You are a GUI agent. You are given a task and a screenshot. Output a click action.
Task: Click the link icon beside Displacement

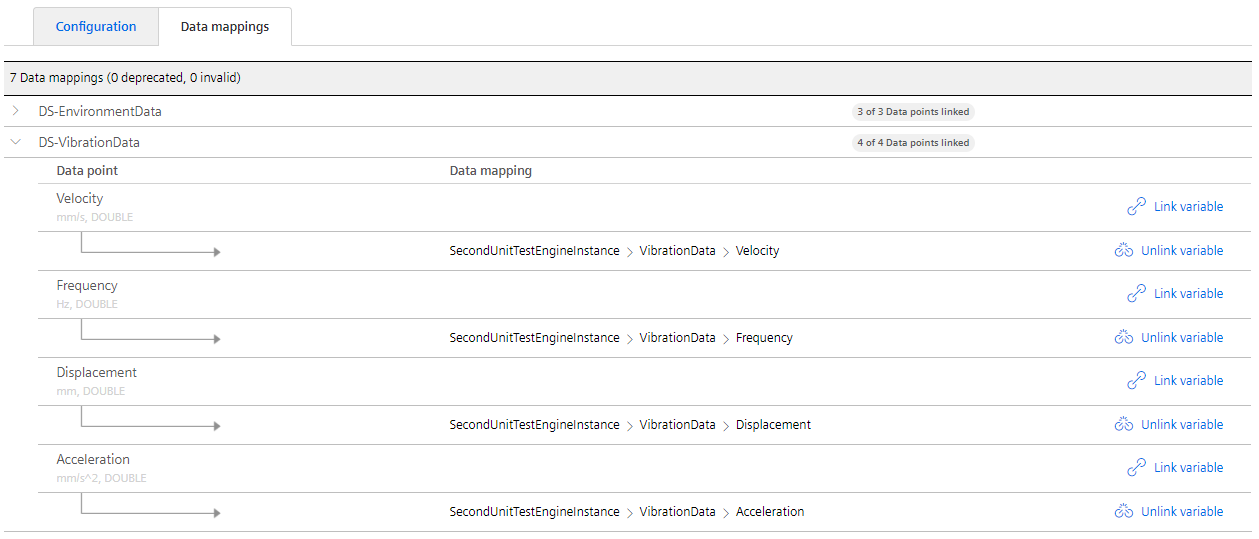pyautogui.click(x=1136, y=381)
